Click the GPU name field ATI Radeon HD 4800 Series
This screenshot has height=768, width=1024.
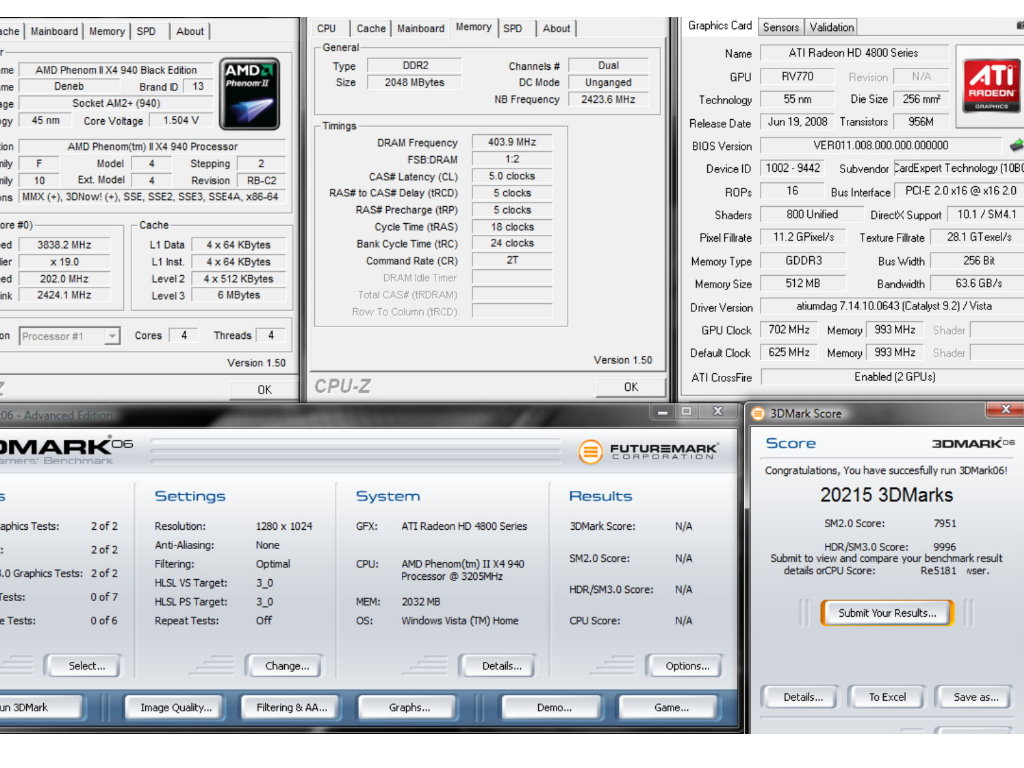click(854, 53)
